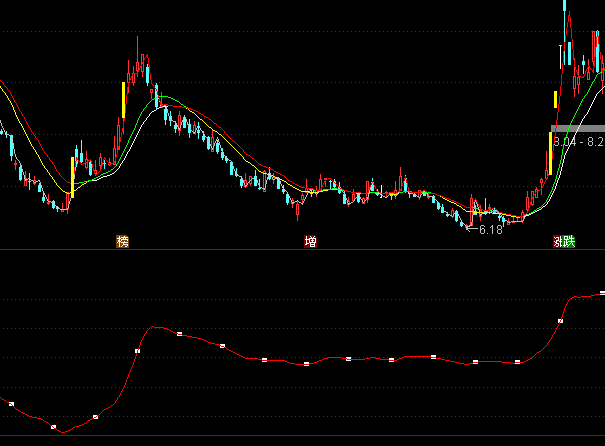The height and width of the screenshot is (446, 605).
Task: Select the lowest marker at the indicator trough
Action: pos(51,427)
